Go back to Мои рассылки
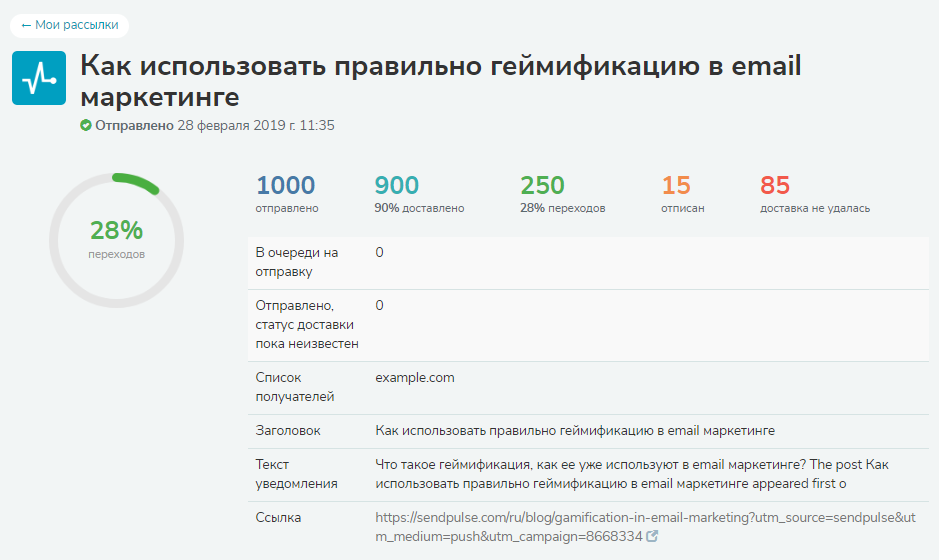The image size is (939, 560). (x=69, y=25)
